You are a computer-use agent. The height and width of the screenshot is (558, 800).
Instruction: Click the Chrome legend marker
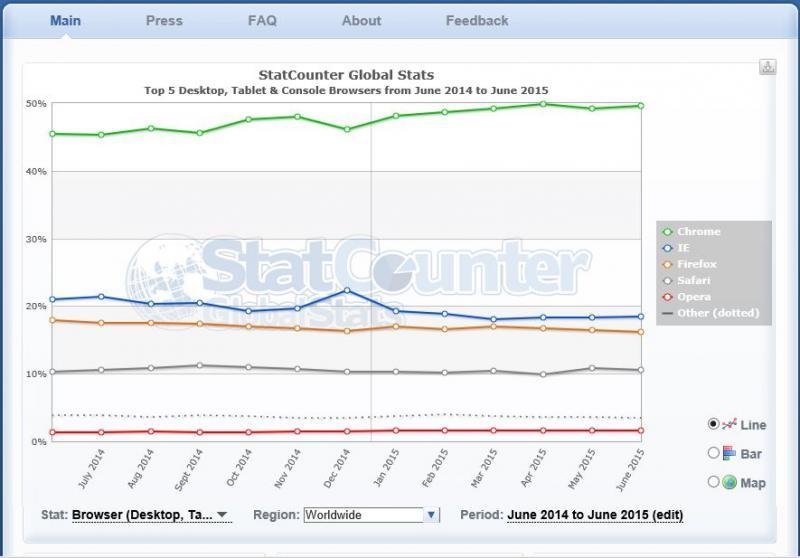pos(667,232)
